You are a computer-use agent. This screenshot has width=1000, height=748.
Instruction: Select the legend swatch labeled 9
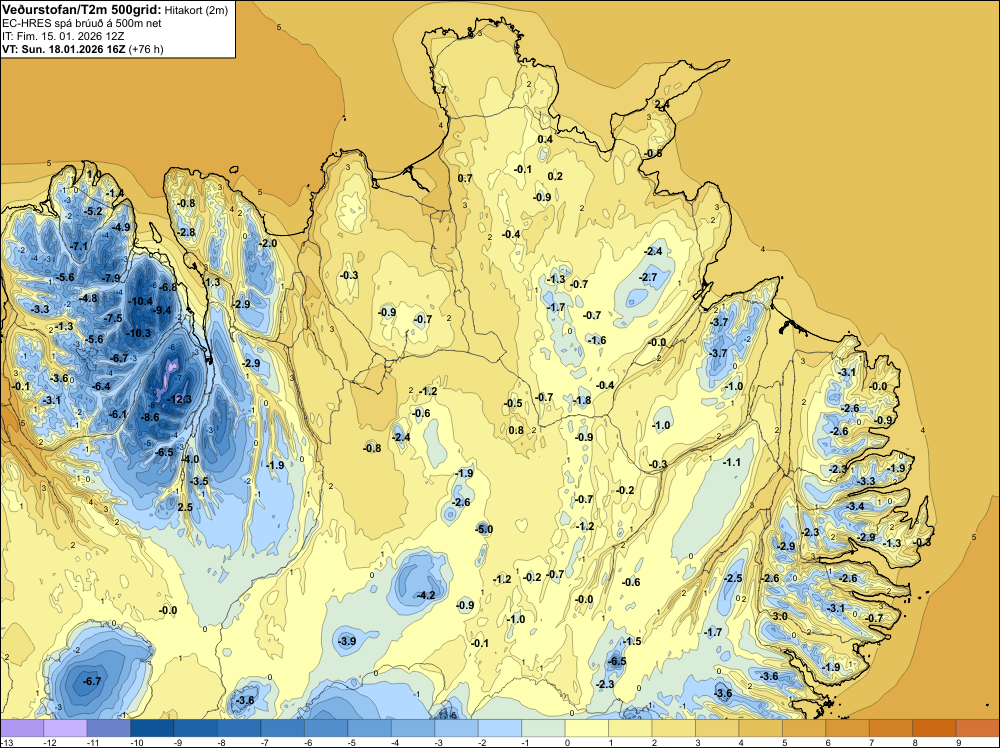978,728
